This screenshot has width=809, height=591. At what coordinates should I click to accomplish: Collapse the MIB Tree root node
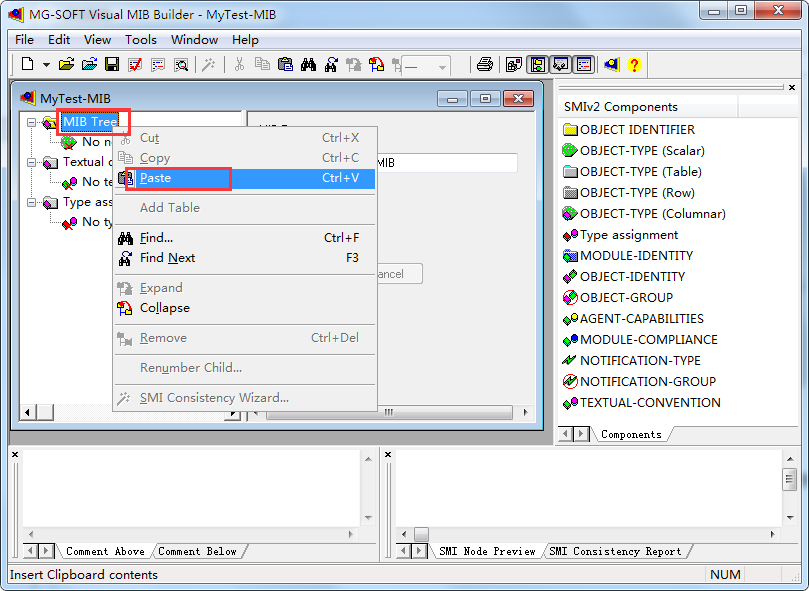pos(32,122)
